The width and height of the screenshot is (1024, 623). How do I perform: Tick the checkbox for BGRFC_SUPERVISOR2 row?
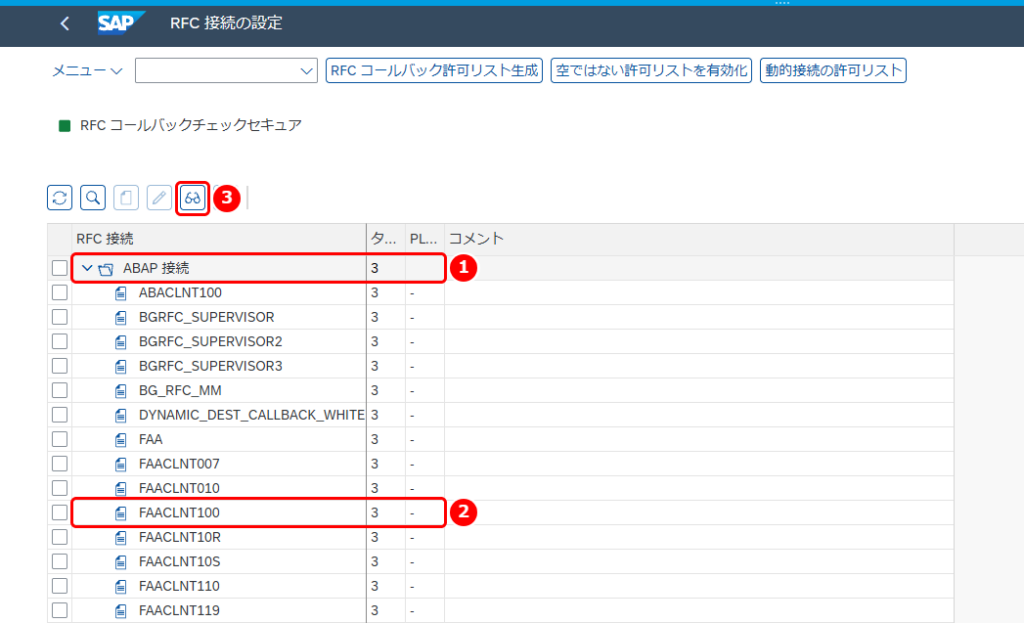(x=59, y=341)
